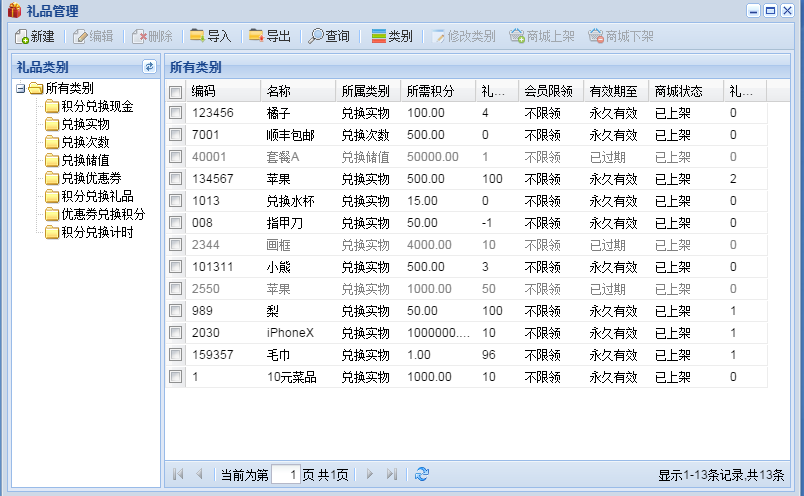Go to first page of records
The height and width of the screenshot is (496, 804).
pos(178,474)
